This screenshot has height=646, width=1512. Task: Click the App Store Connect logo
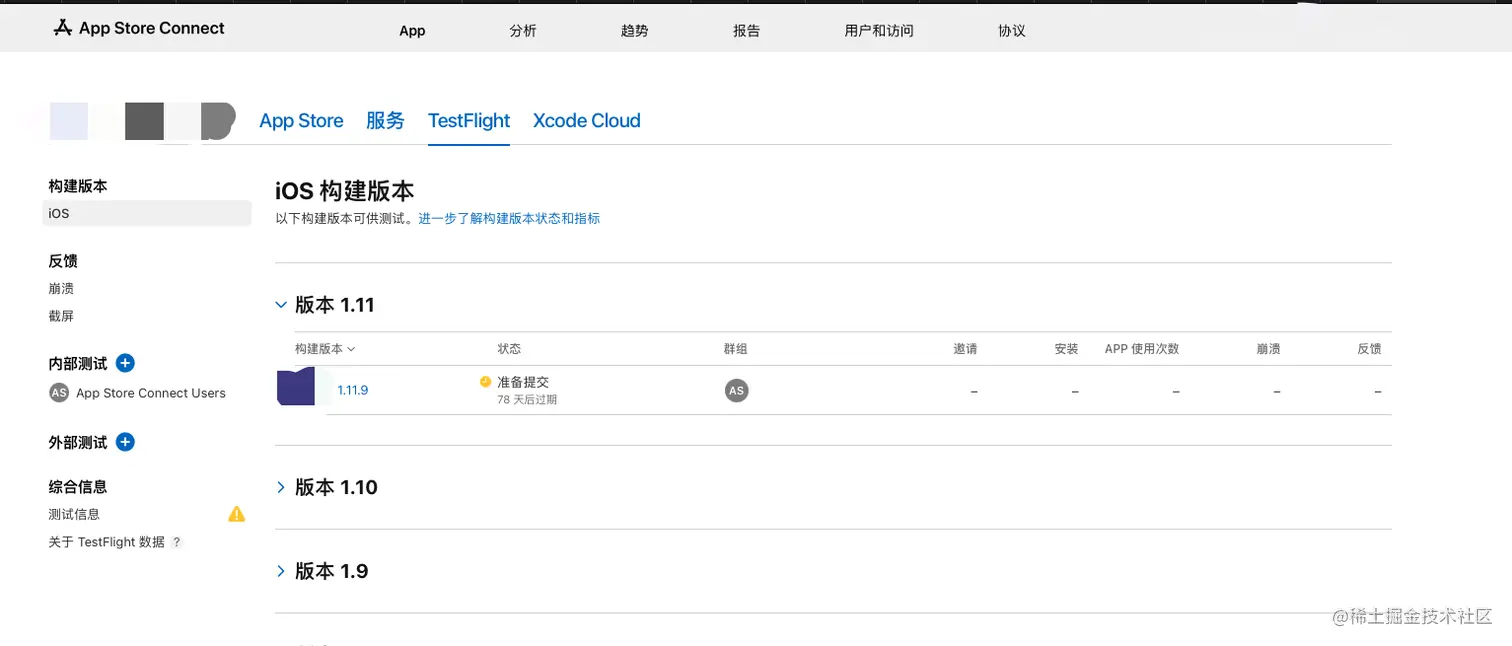[x=139, y=28]
